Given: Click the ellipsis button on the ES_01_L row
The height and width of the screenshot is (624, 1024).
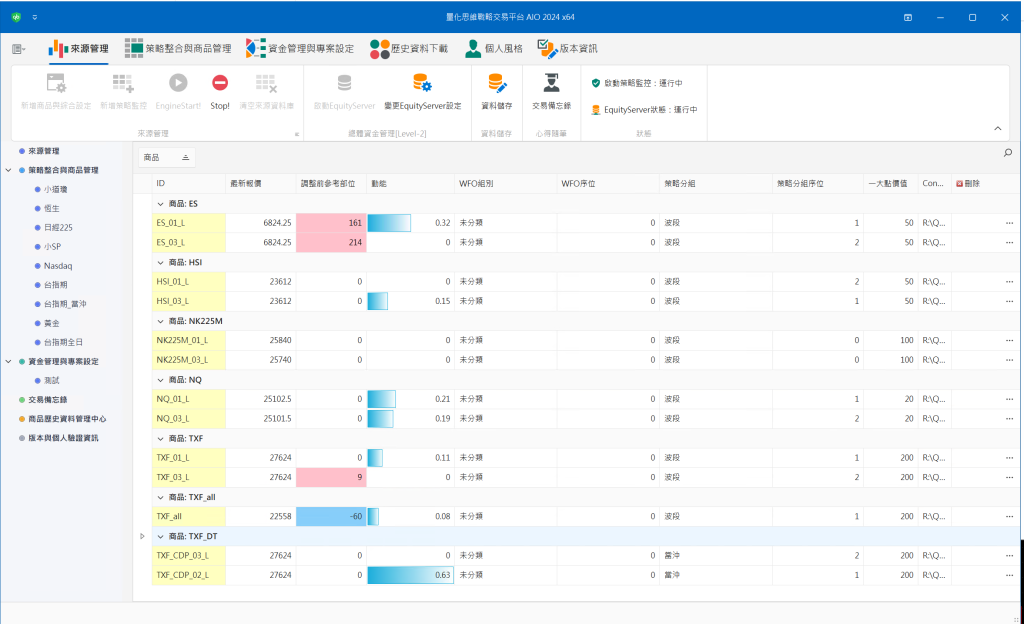Looking at the screenshot, I should click(x=1008, y=223).
